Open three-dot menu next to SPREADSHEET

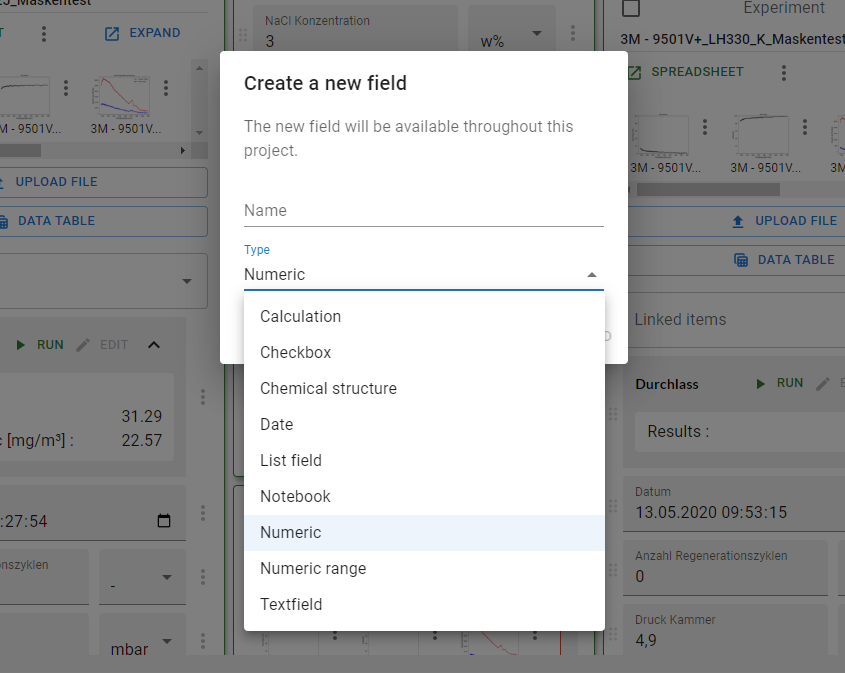point(784,73)
